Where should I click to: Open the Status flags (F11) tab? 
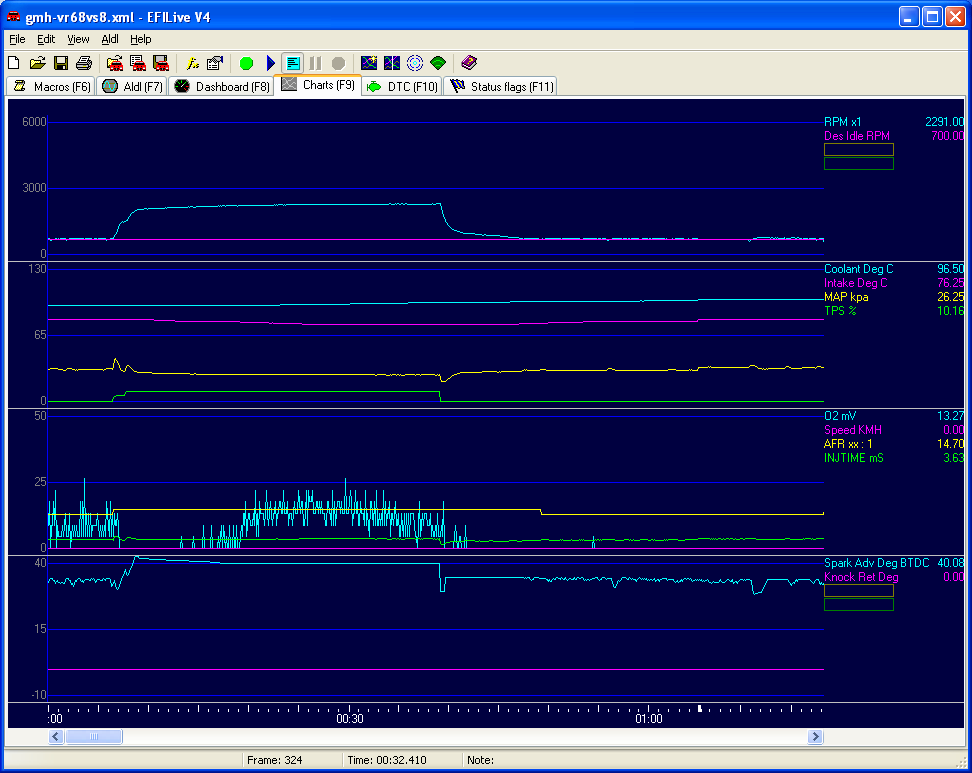(x=502, y=87)
